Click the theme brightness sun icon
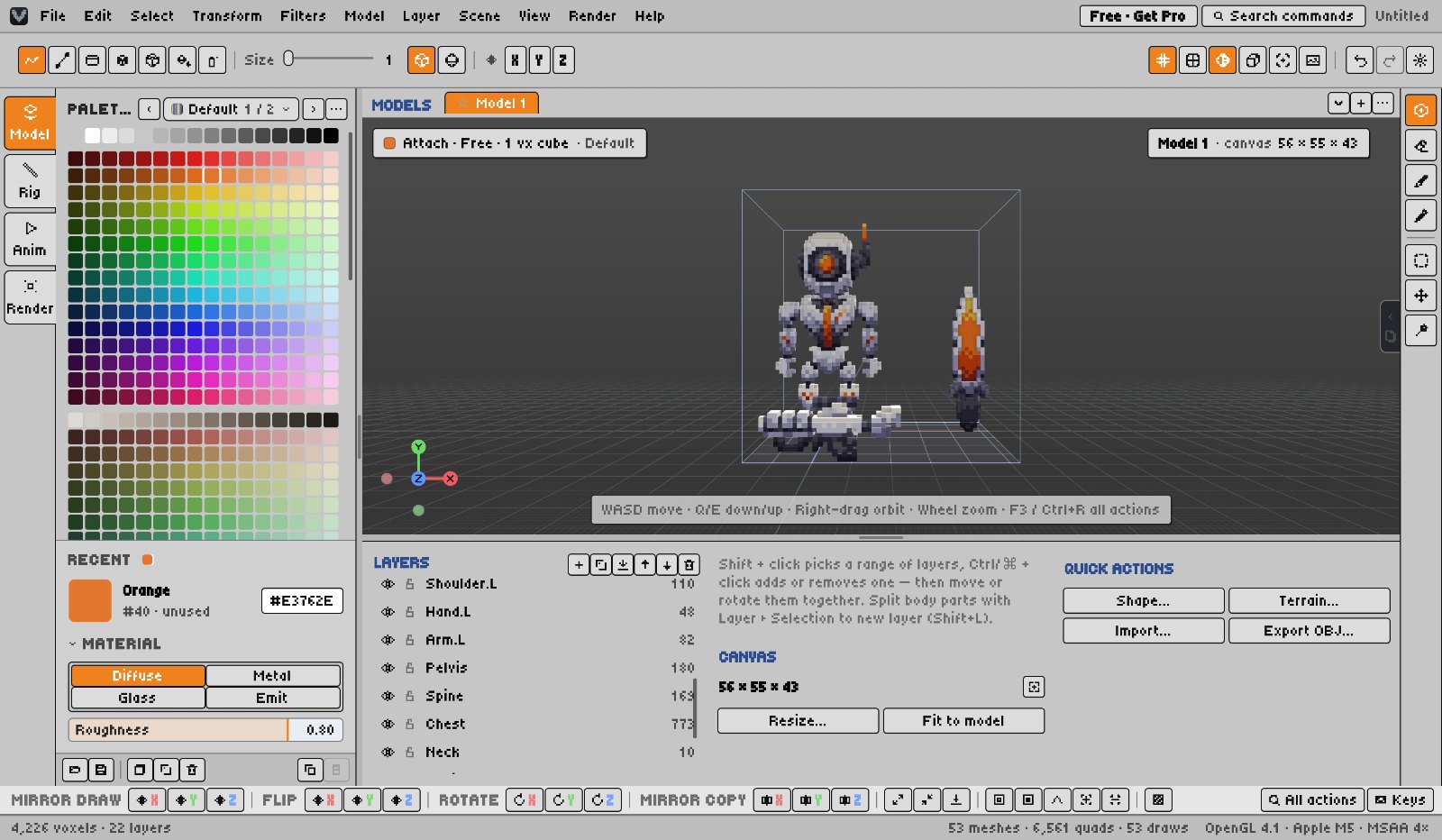The image size is (1442, 840). (1420, 60)
